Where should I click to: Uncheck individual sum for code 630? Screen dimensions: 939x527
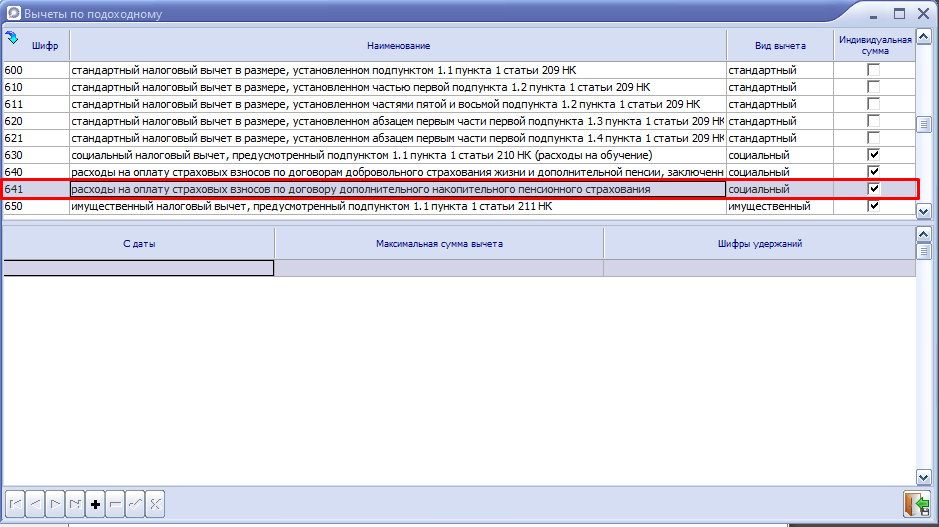coord(874,155)
